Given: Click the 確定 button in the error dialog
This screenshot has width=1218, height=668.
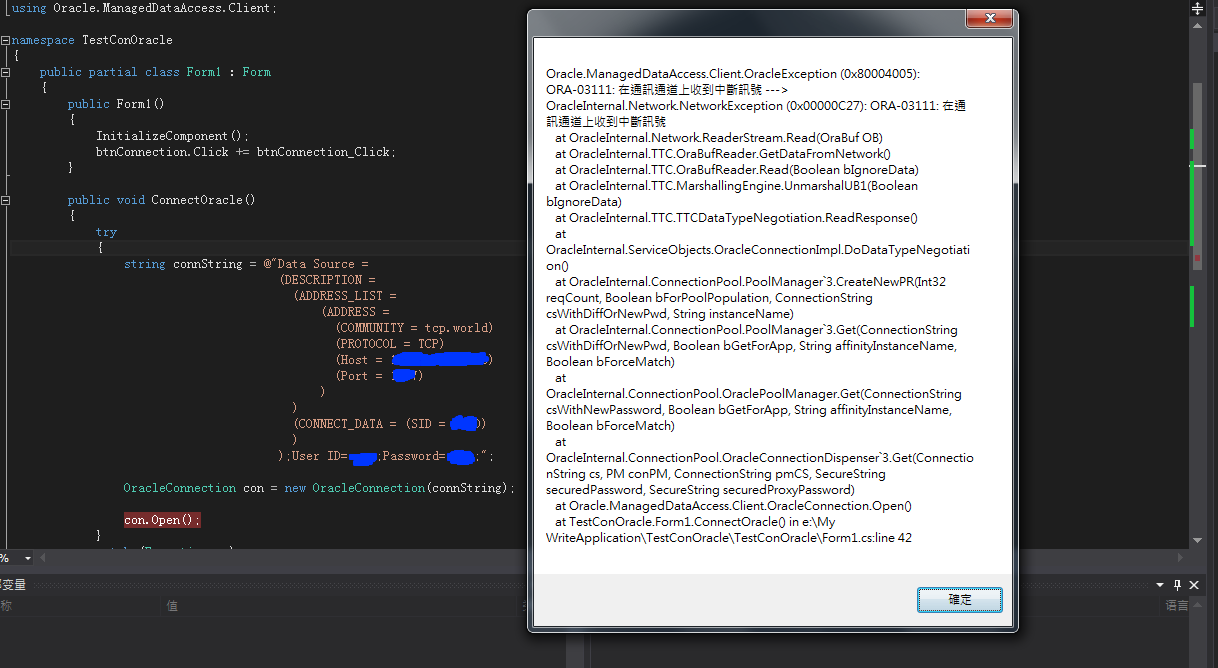Looking at the screenshot, I should coord(959,600).
